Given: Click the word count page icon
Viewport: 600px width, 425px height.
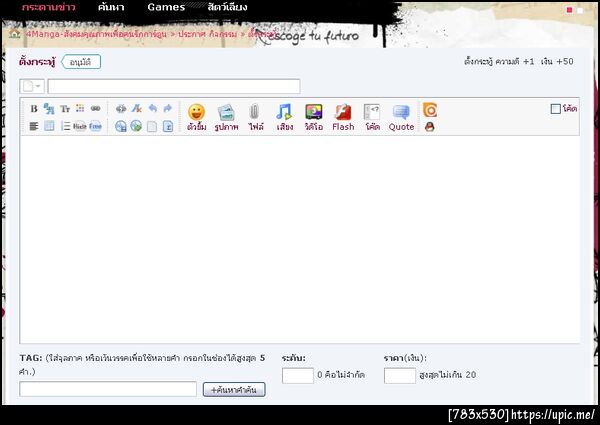Looking at the screenshot, I should [168, 126].
